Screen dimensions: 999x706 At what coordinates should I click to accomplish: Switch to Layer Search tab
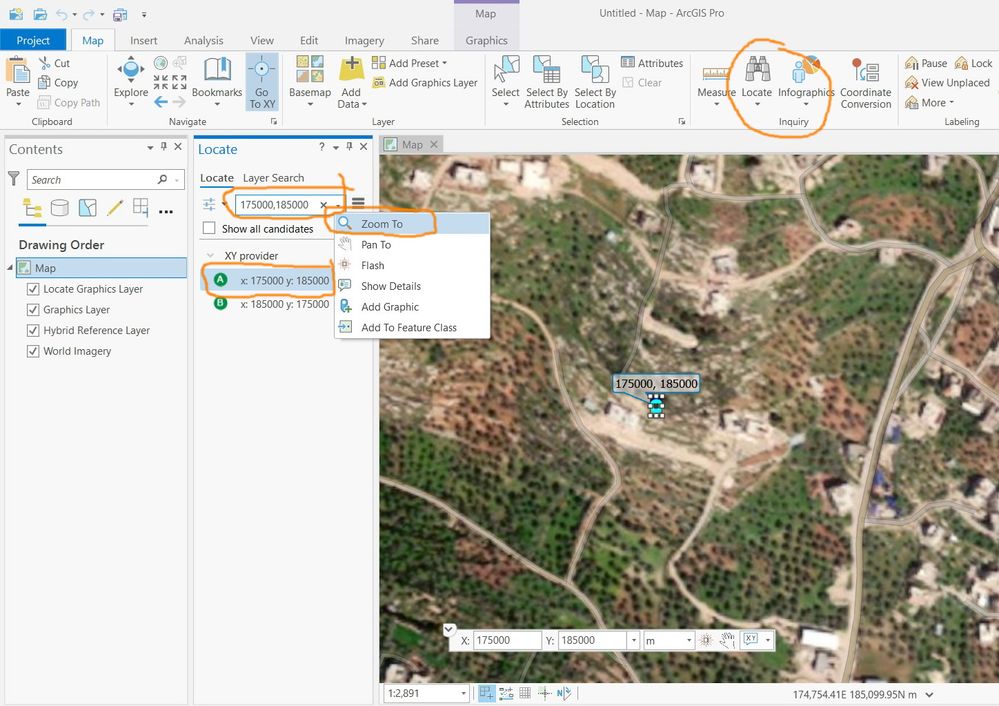273,178
